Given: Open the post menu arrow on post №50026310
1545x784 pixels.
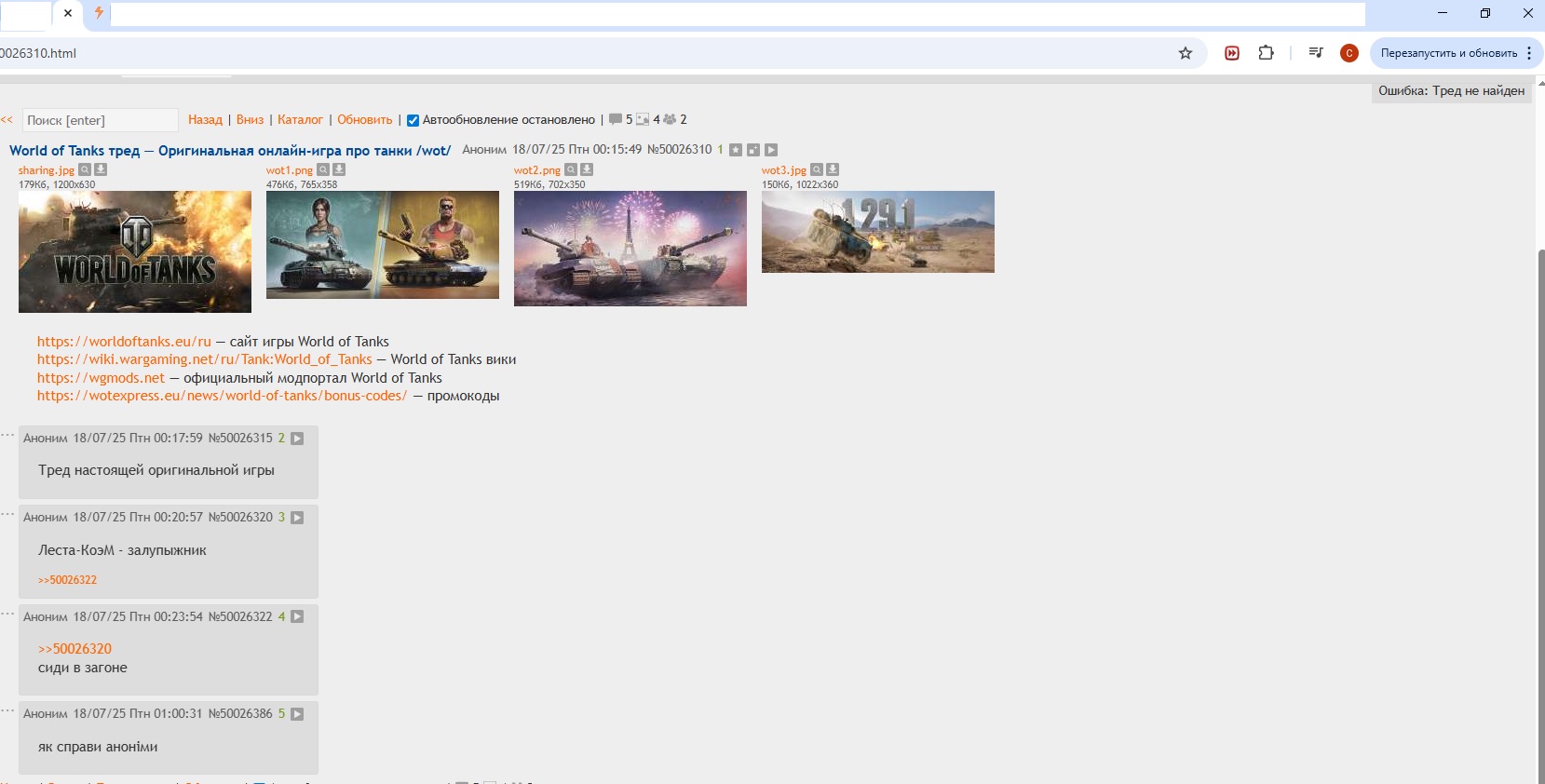Looking at the screenshot, I should pyautogui.click(x=771, y=150).
